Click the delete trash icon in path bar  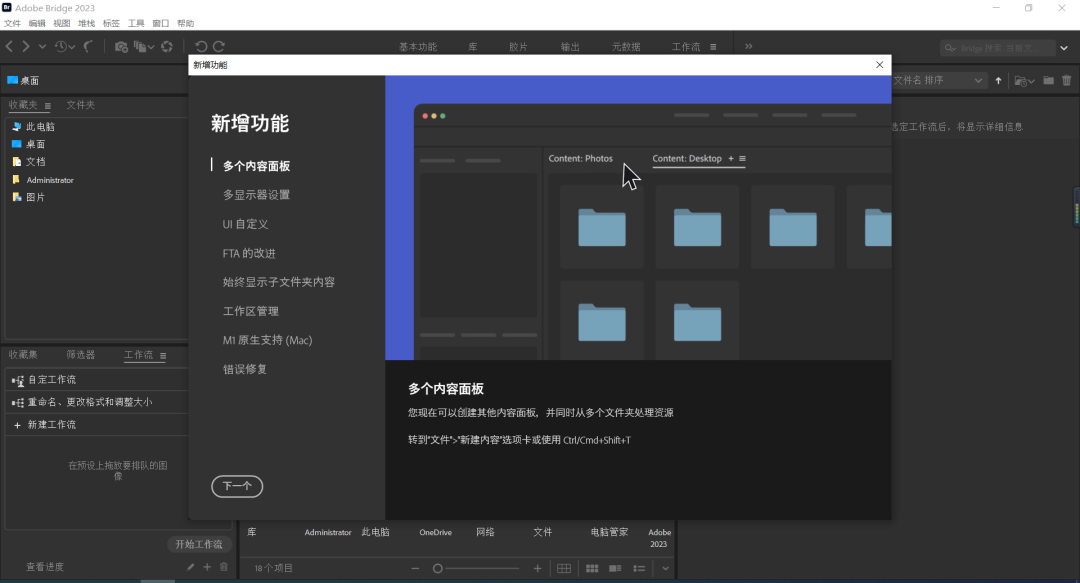1066,81
